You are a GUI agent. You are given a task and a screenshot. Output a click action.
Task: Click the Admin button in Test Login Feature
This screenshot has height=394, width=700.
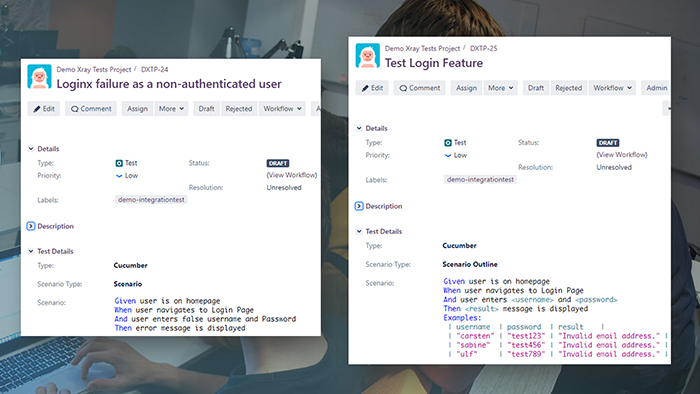click(x=656, y=88)
